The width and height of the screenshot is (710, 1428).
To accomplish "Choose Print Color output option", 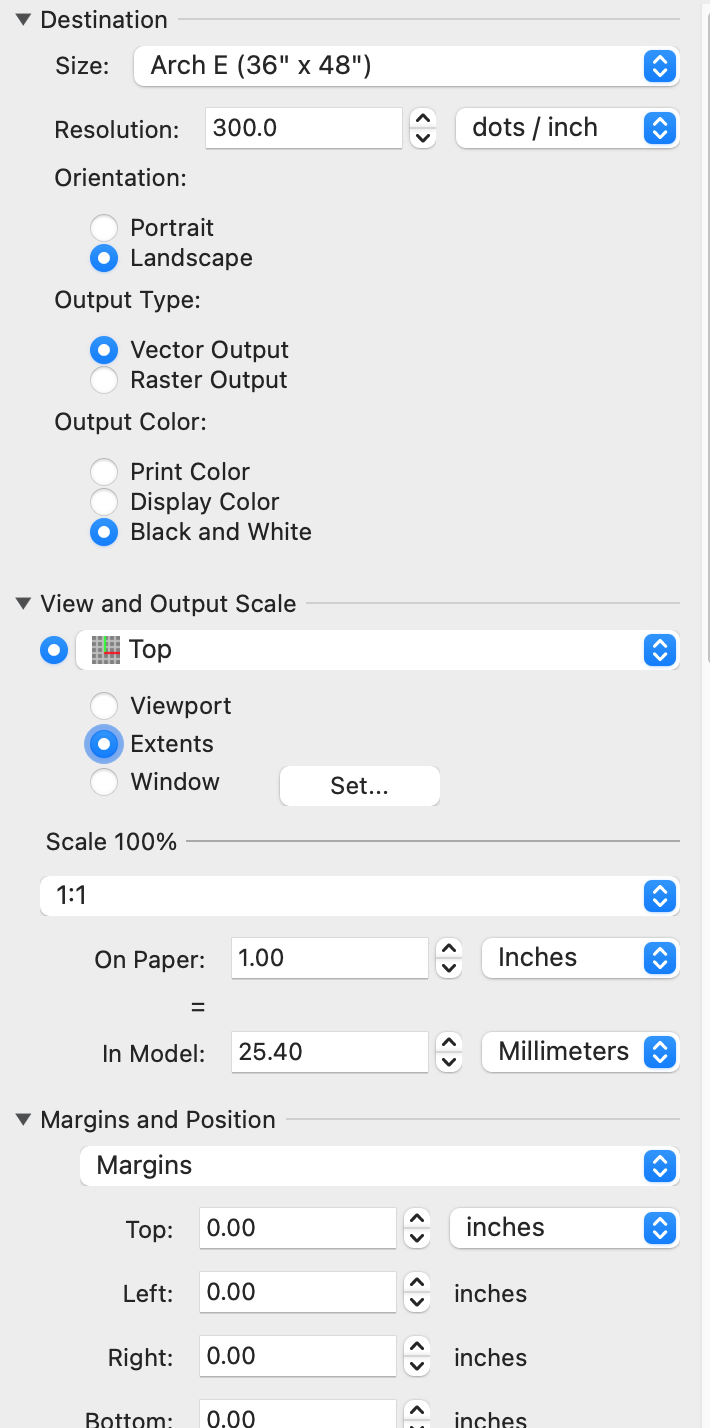I will pyautogui.click(x=104, y=472).
